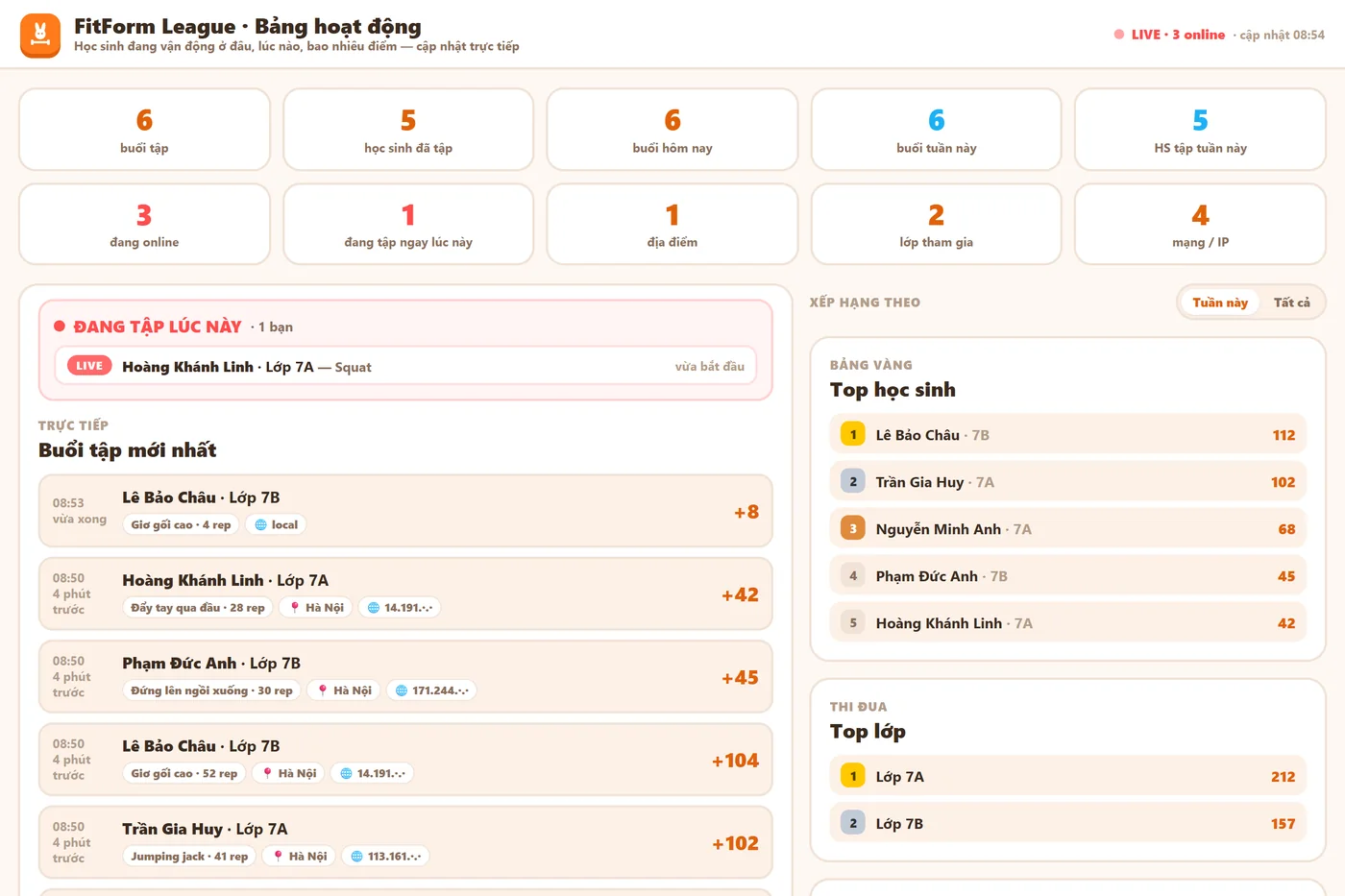Click the LIVE badge beside Hoàng Khánh Linh Squat
The height and width of the screenshot is (896, 1345).
coord(89,366)
